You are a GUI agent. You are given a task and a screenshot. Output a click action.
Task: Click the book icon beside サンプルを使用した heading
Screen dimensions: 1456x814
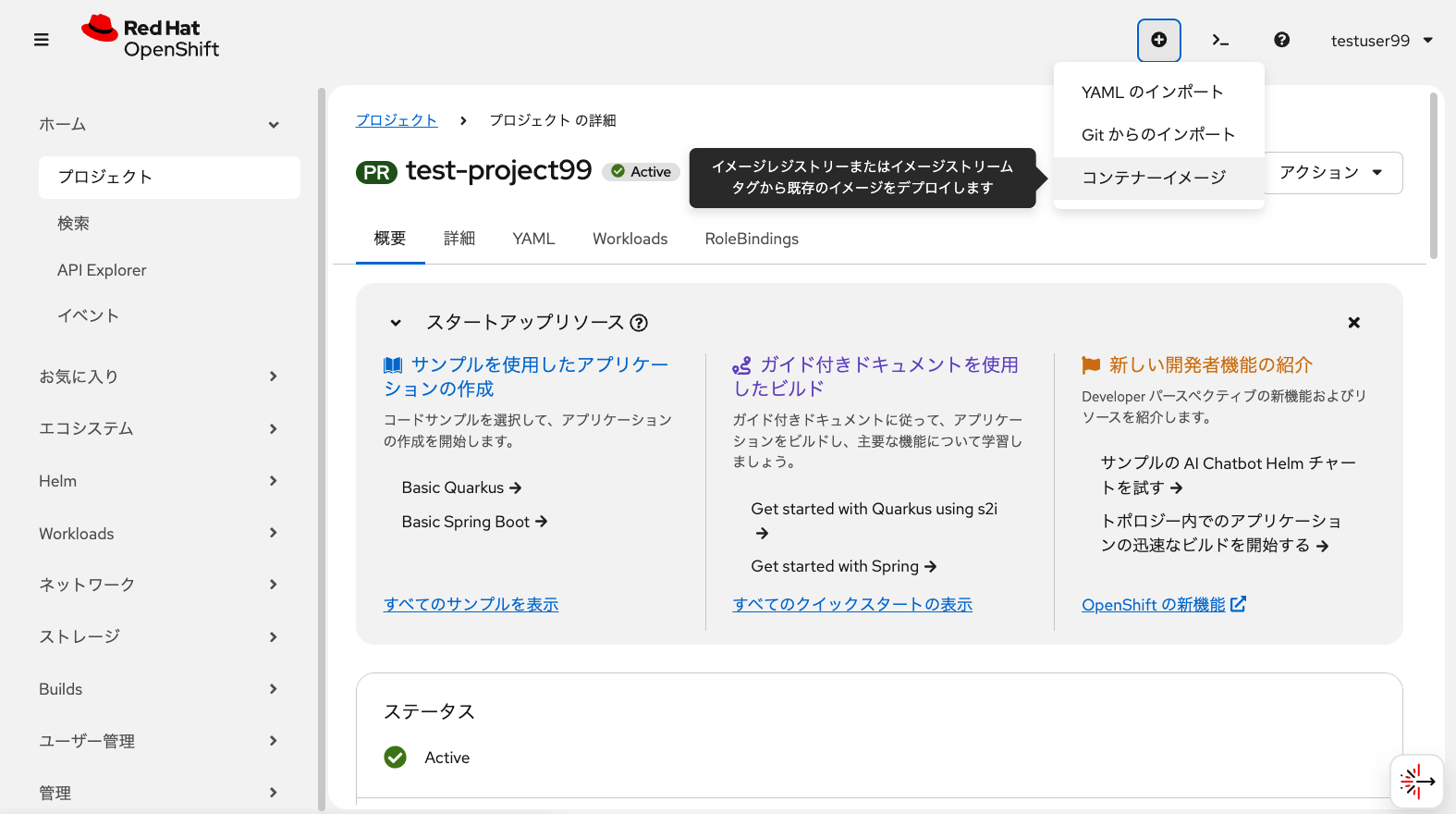coord(393,365)
